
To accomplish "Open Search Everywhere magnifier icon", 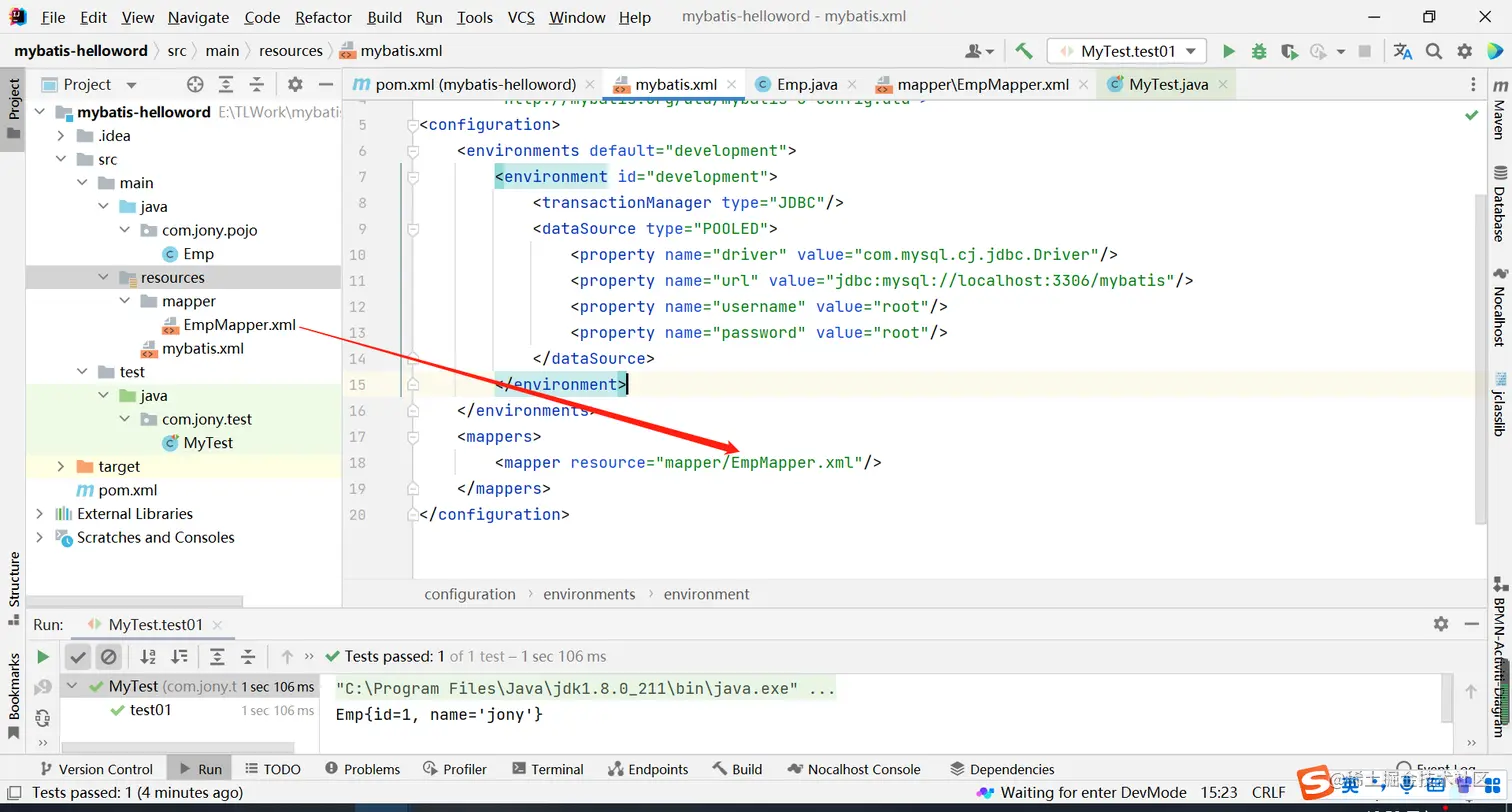I will tap(1434, 51).
